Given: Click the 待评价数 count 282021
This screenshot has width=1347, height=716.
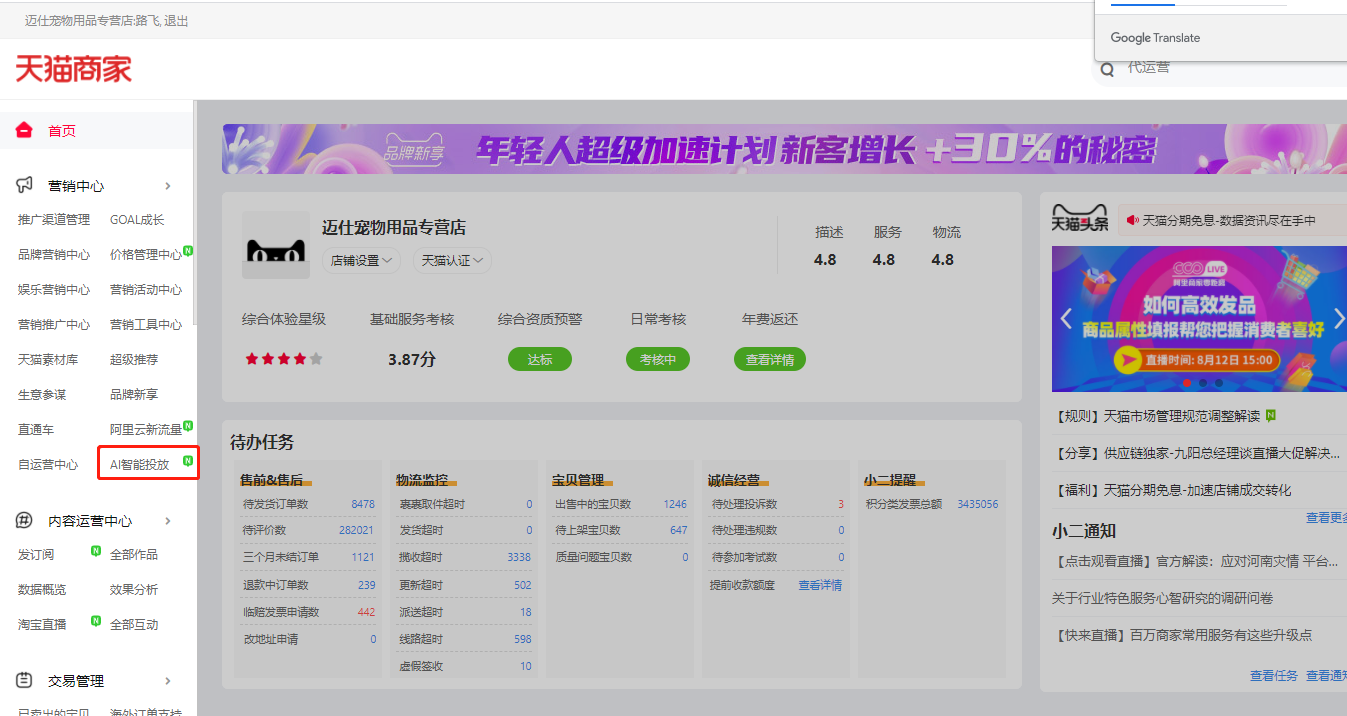Looking at the screenshot, I should point(356,530).
